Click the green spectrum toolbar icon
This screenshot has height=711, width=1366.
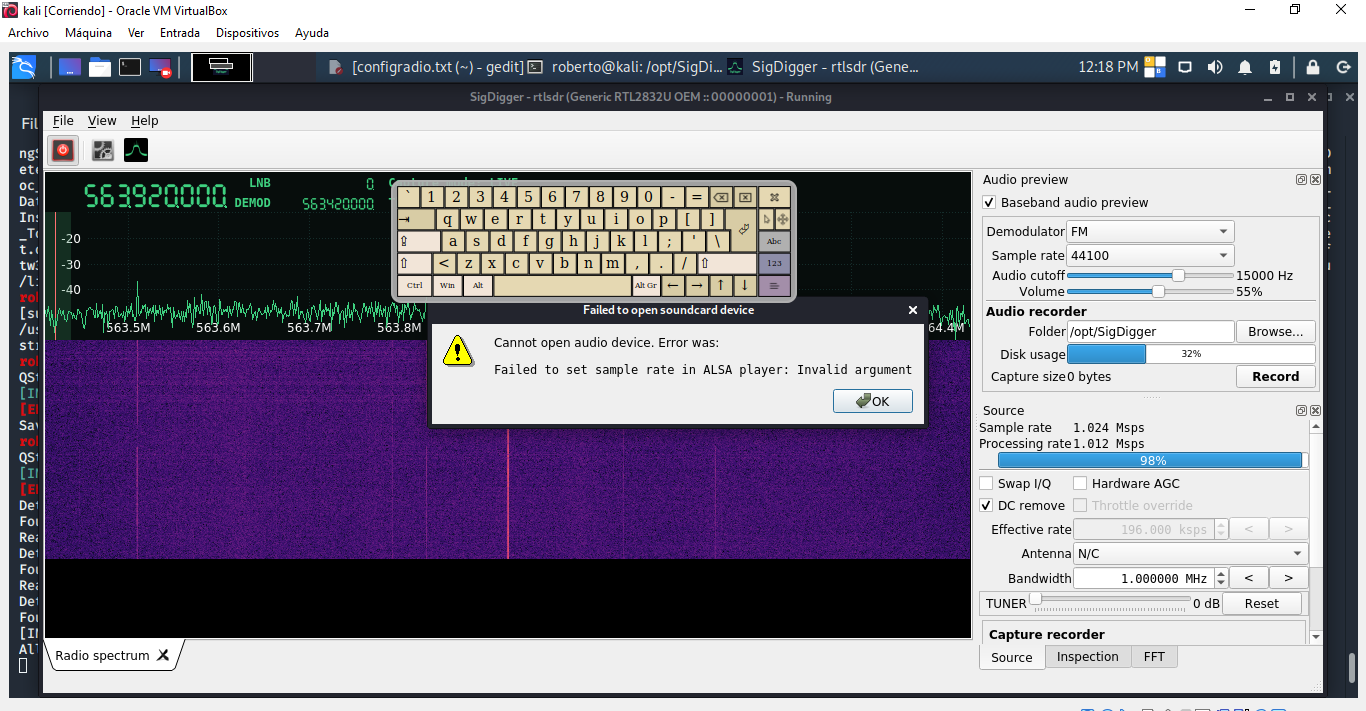[135, 150]
